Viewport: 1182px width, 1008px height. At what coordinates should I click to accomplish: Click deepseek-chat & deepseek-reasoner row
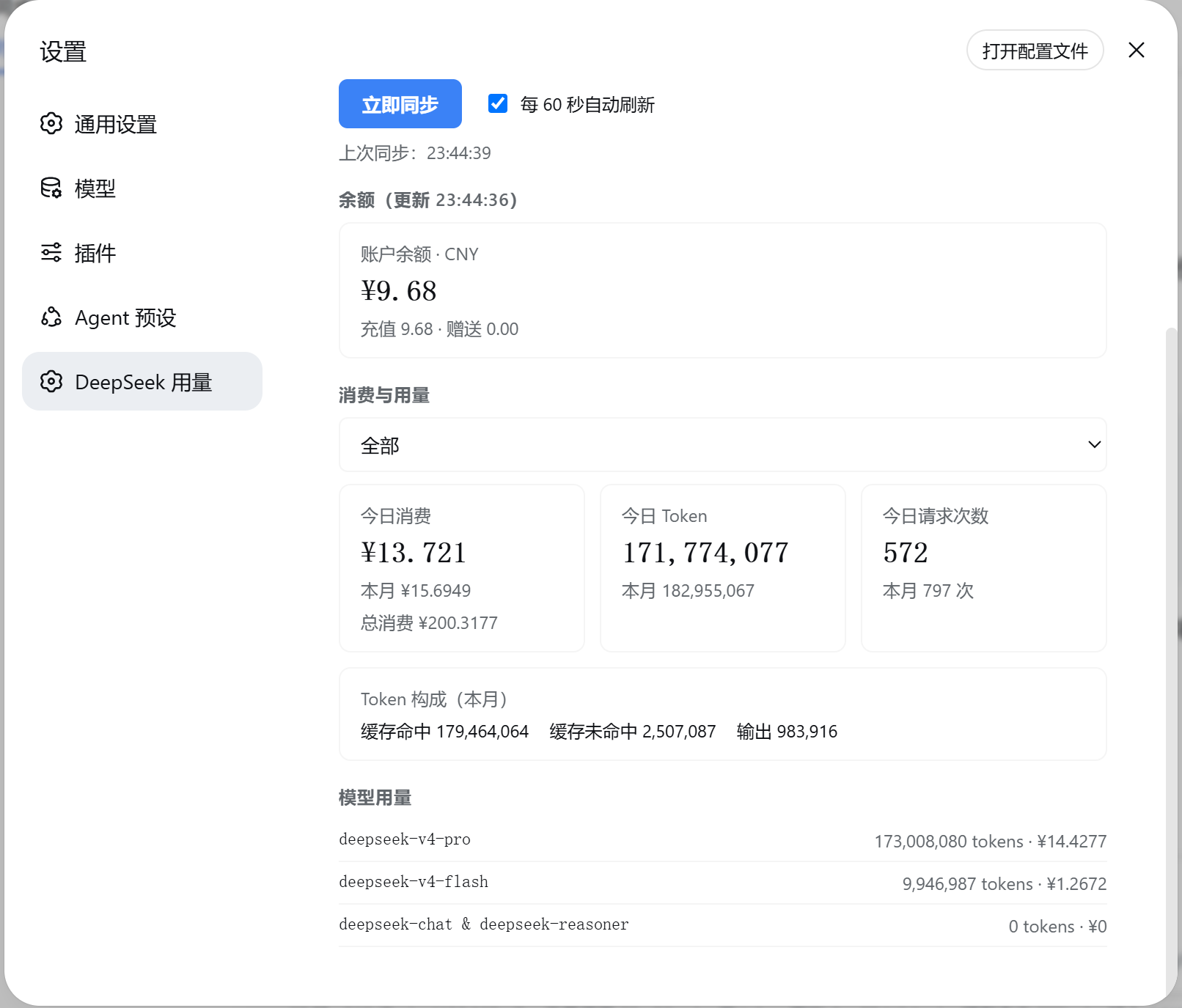pyautogui.click(x=723, y=925)
